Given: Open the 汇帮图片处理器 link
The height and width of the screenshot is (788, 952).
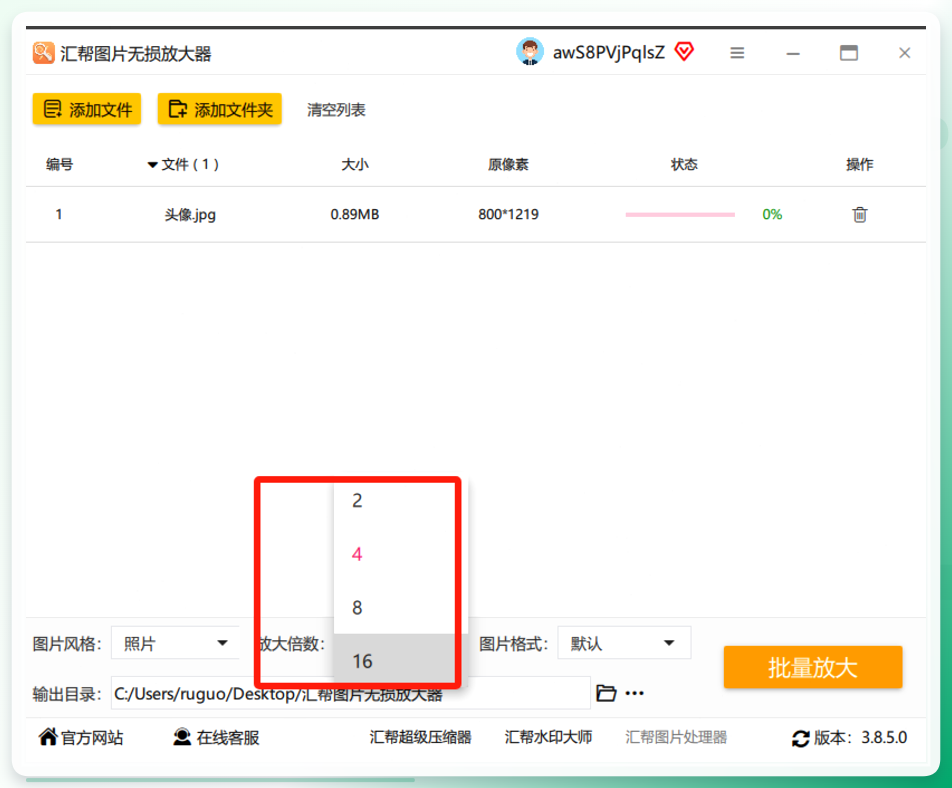Looking at the screenshot, I should coord(676,737).
